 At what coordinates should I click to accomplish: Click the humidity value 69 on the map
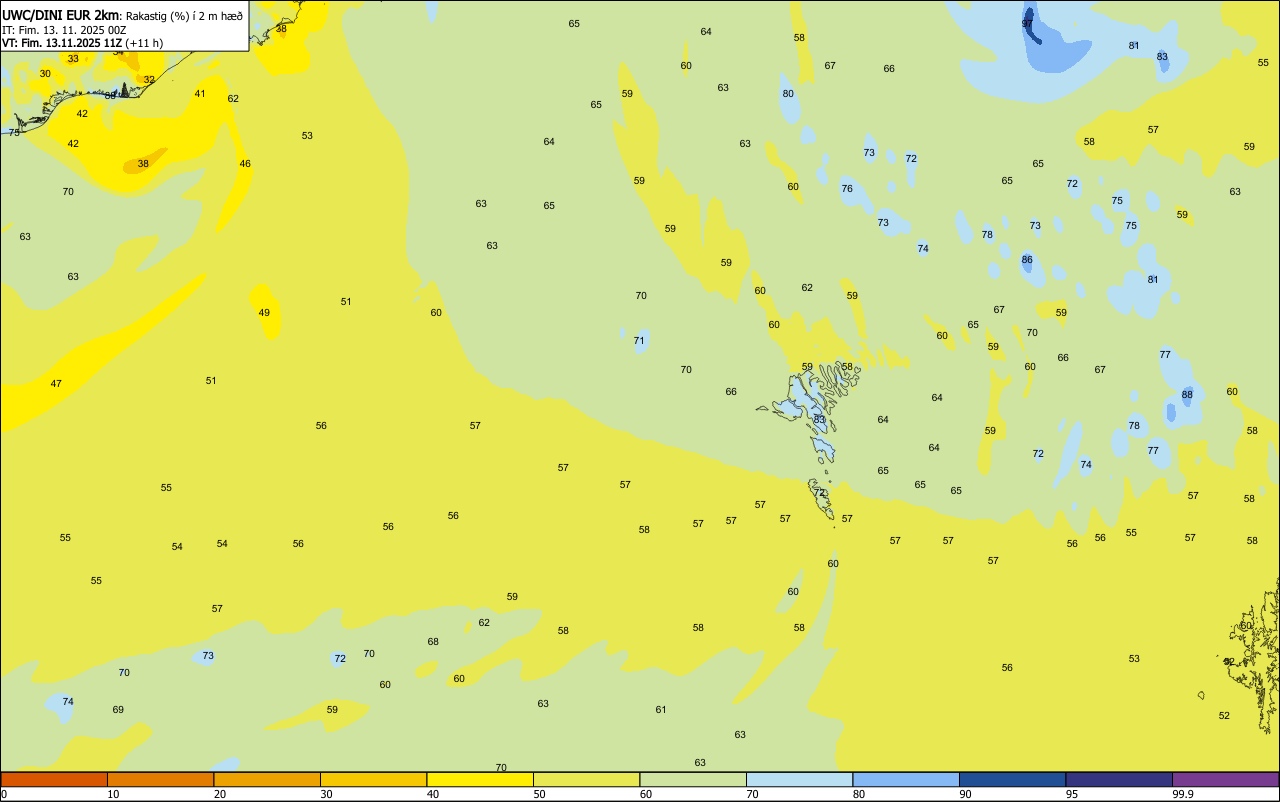click(118, 710)
